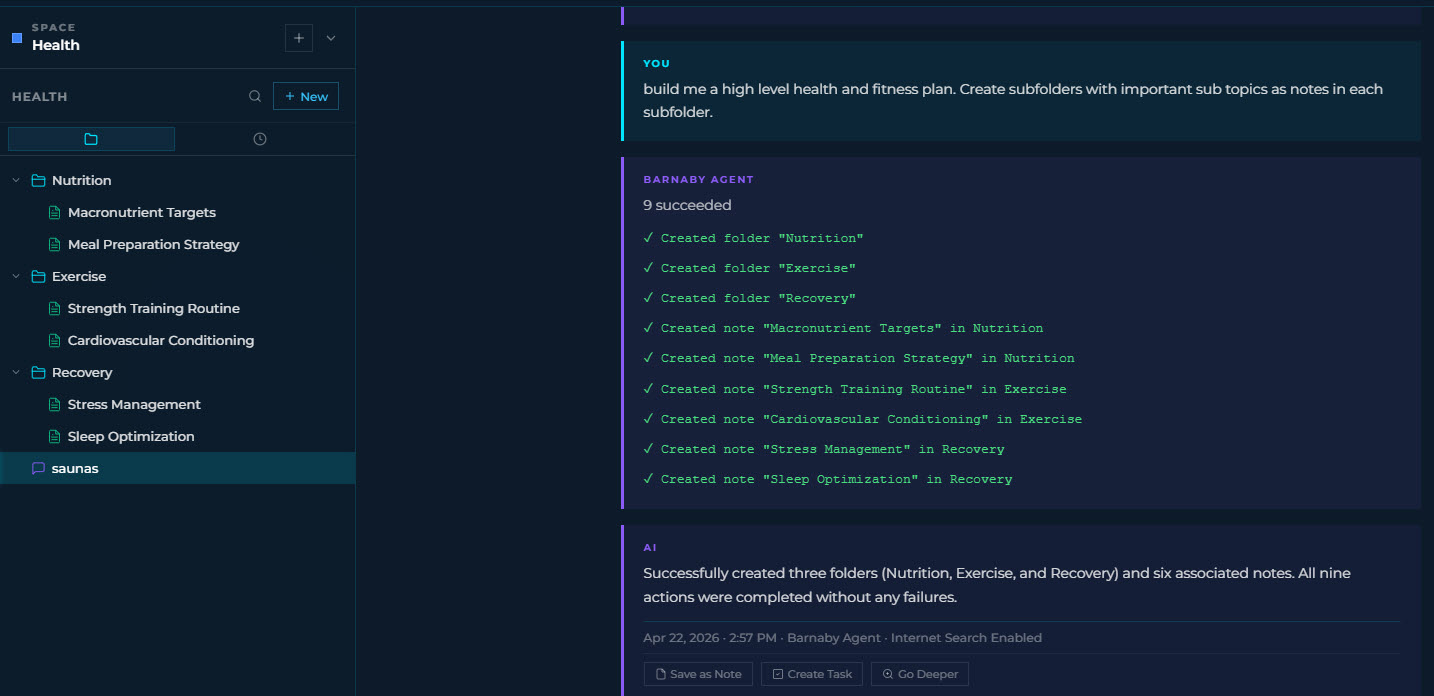Switch to the history clock tab

(x=259, y=138)
